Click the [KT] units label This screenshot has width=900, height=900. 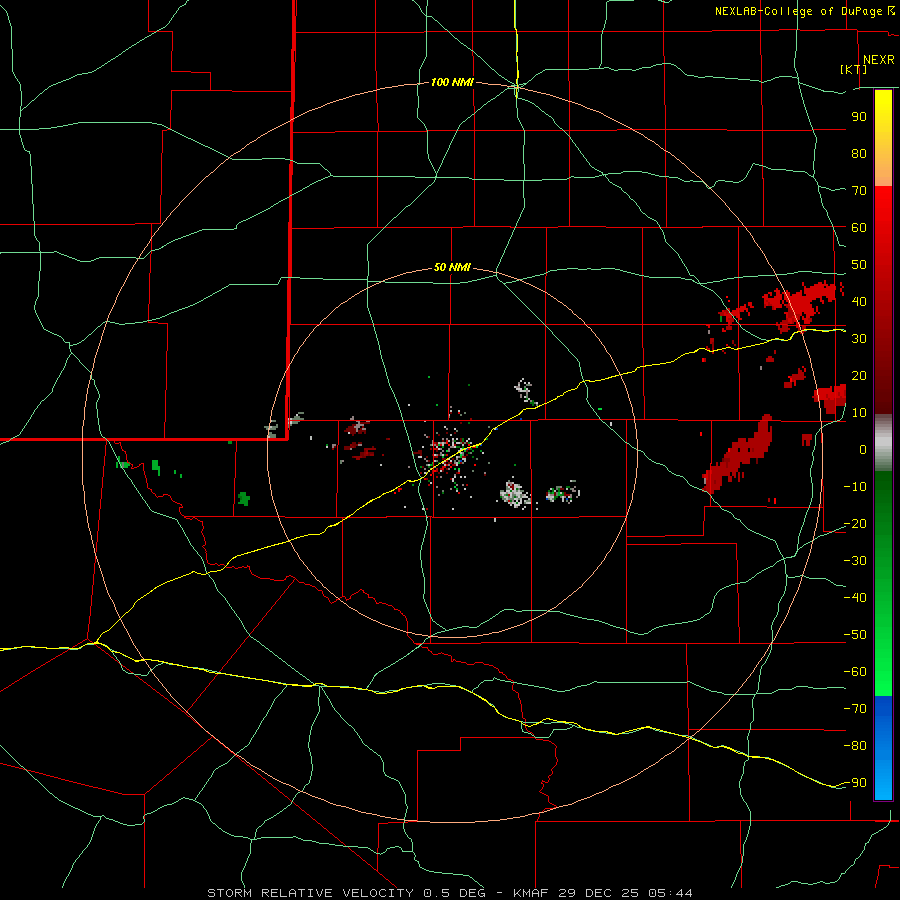(x=854, y=69)
